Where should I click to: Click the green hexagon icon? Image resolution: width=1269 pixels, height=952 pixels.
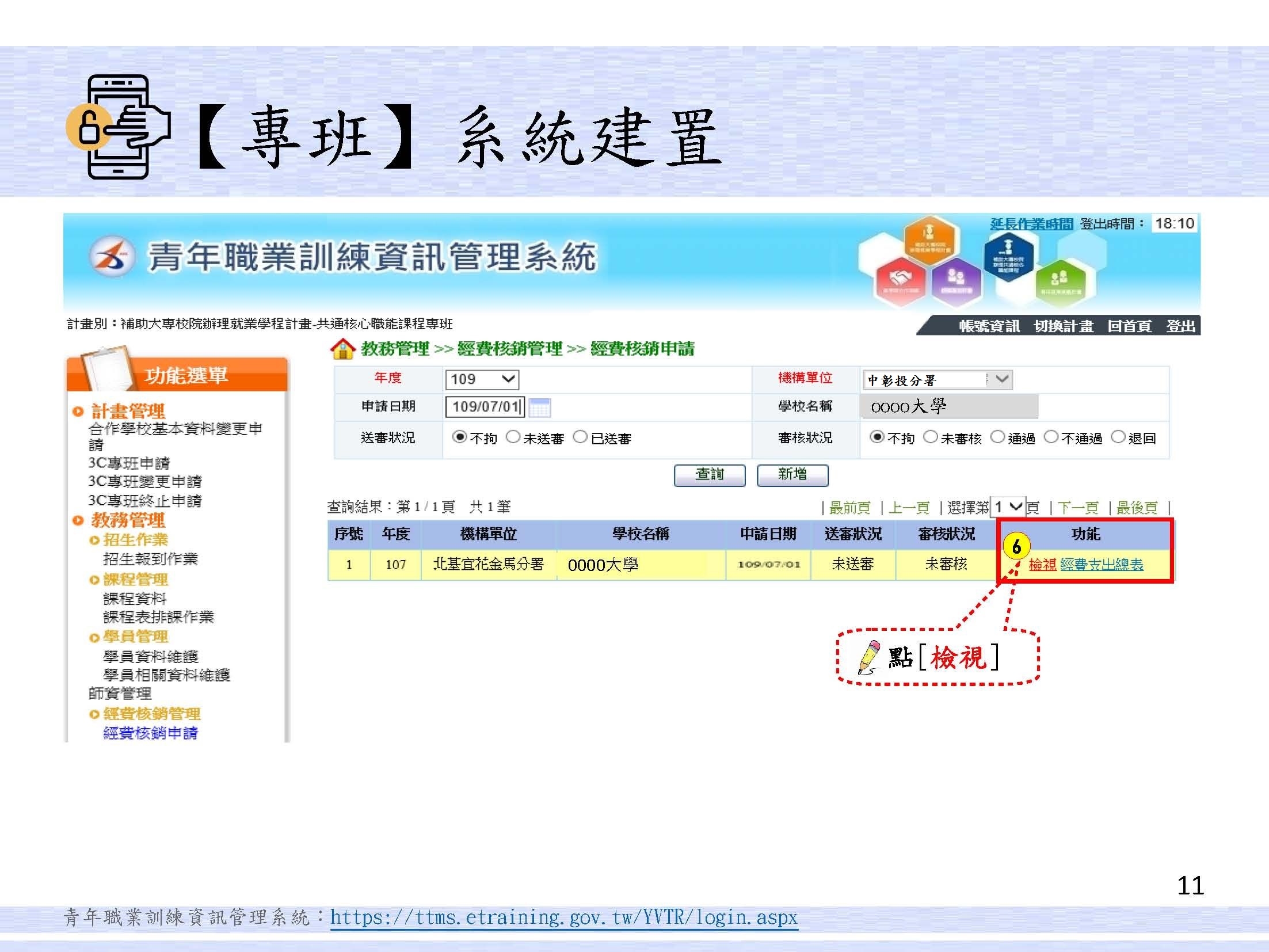click(1060, 282)
